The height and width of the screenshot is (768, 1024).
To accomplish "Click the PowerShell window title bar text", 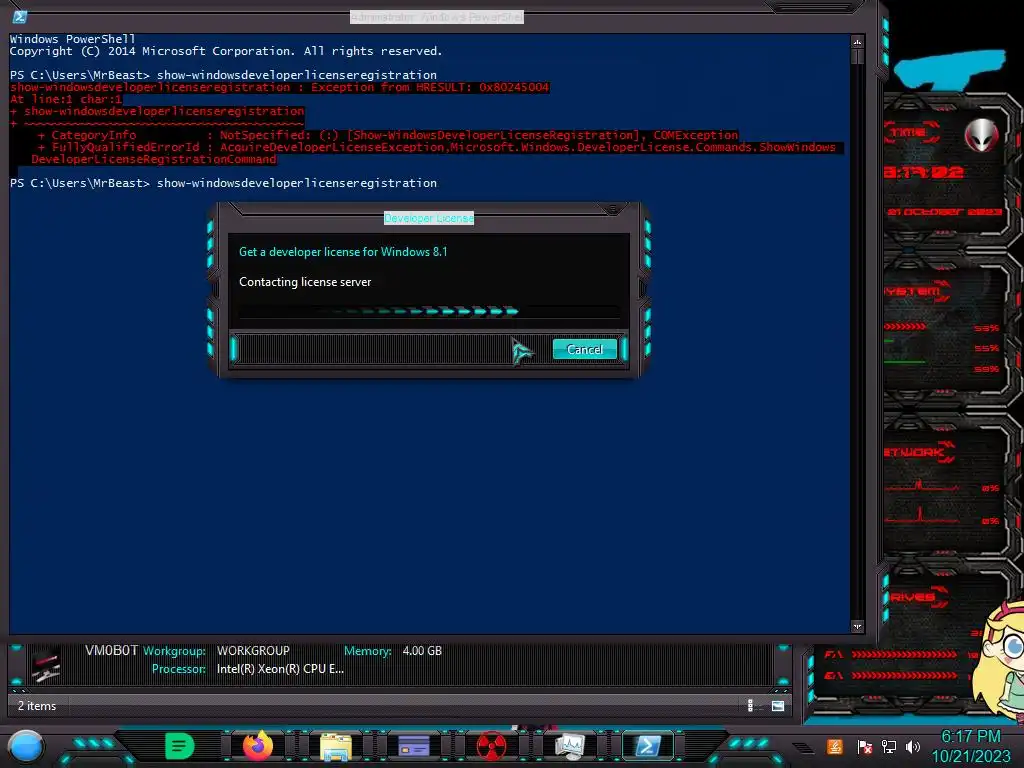I will click(437, 17).
